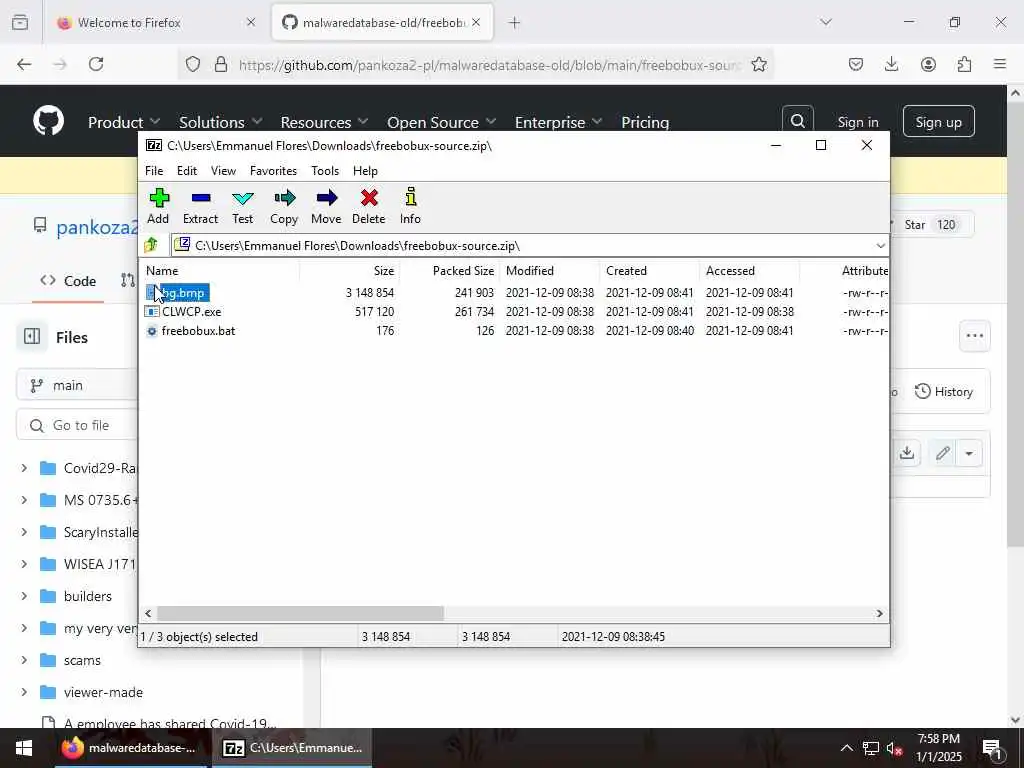
Task: Open Firefox Pocket save icon
Action: 856,64
